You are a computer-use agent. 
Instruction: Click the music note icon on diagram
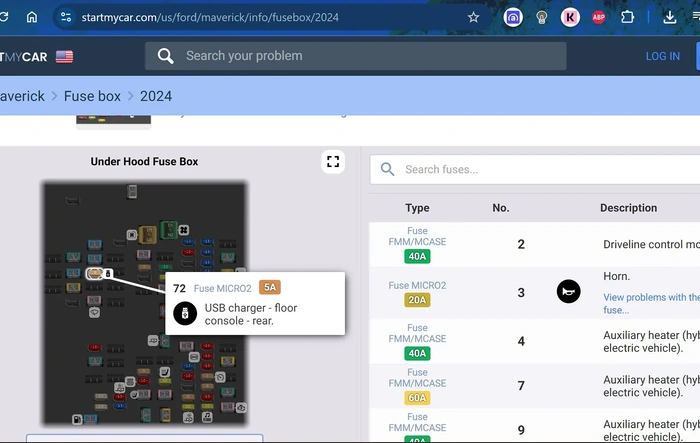click(x=207, y=417)
